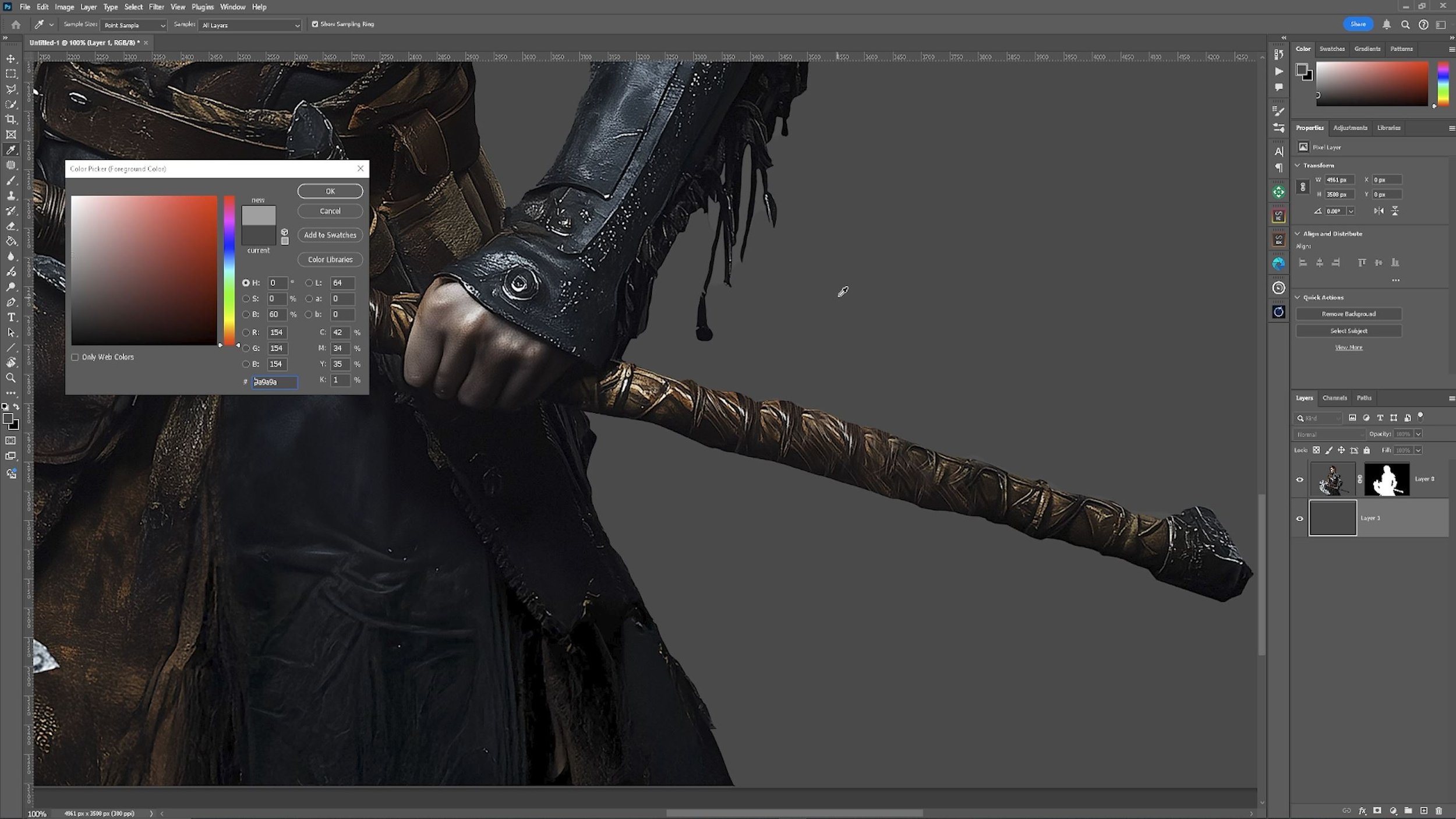
Task: Switch to the Channels tab
Action: [1334, 398]
